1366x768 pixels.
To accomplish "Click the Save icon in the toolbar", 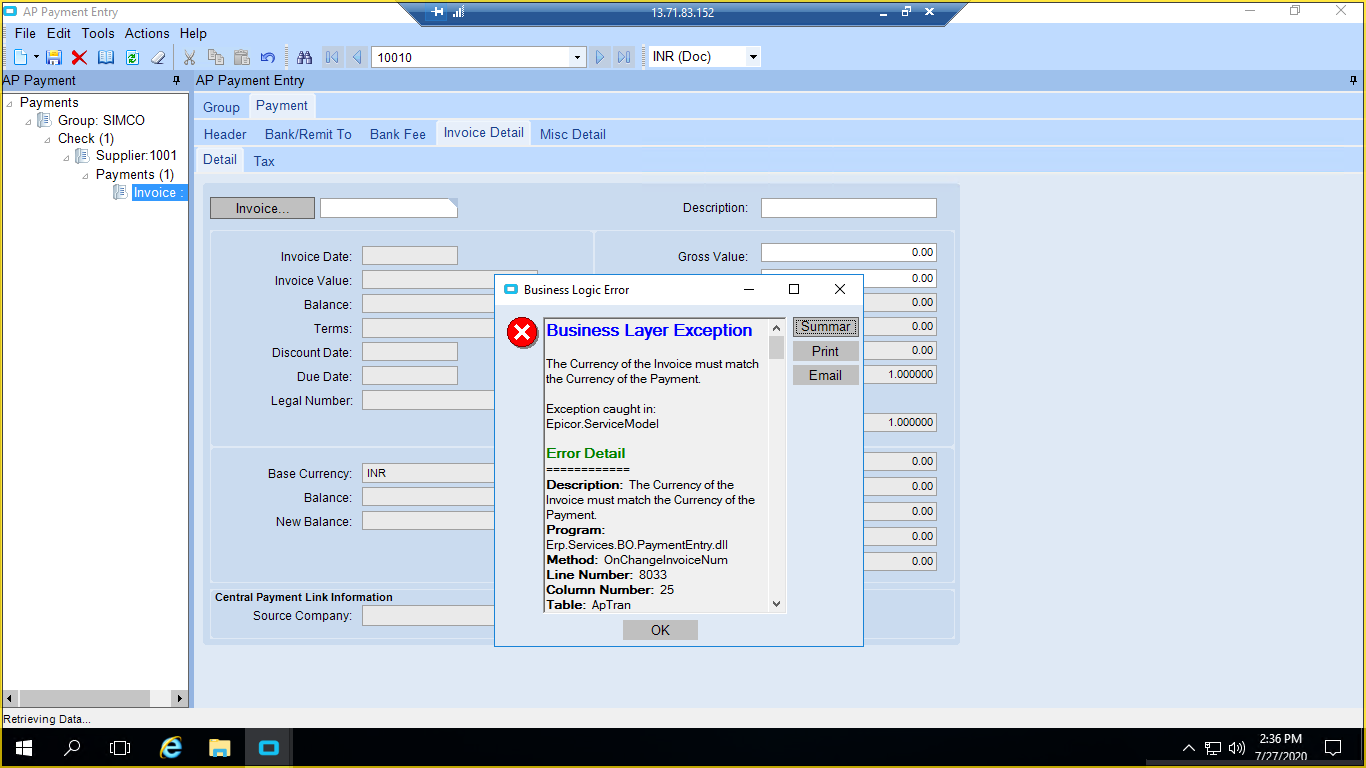I will pyautogui.click(x=54, y=58).
